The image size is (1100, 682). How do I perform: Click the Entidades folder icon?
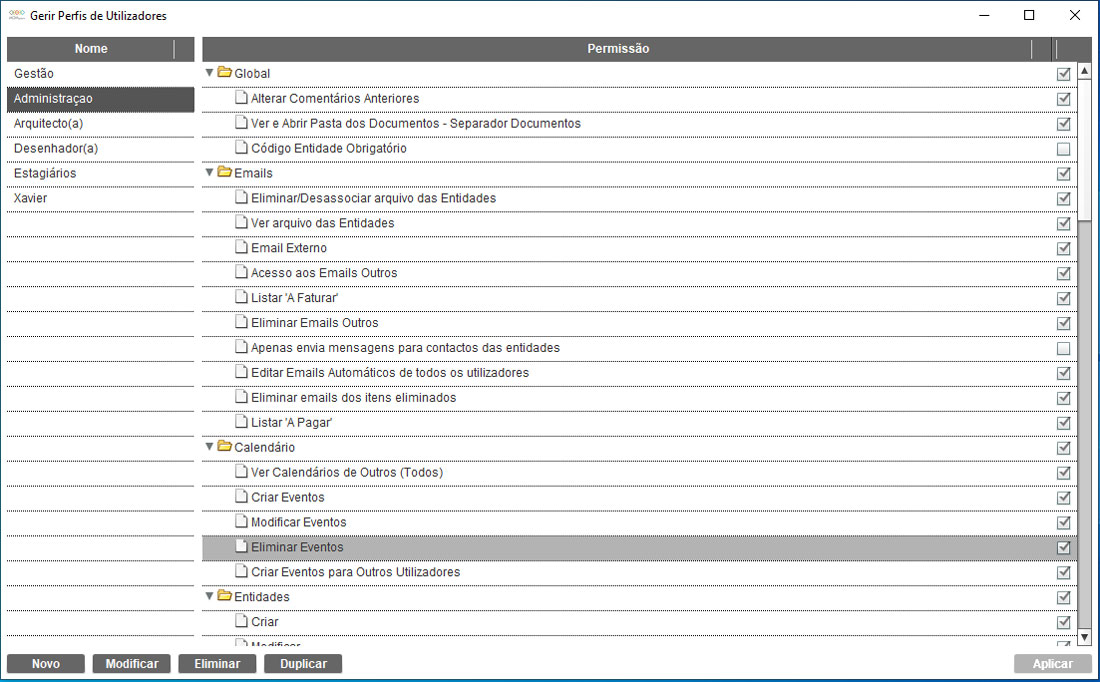(224, 597)
